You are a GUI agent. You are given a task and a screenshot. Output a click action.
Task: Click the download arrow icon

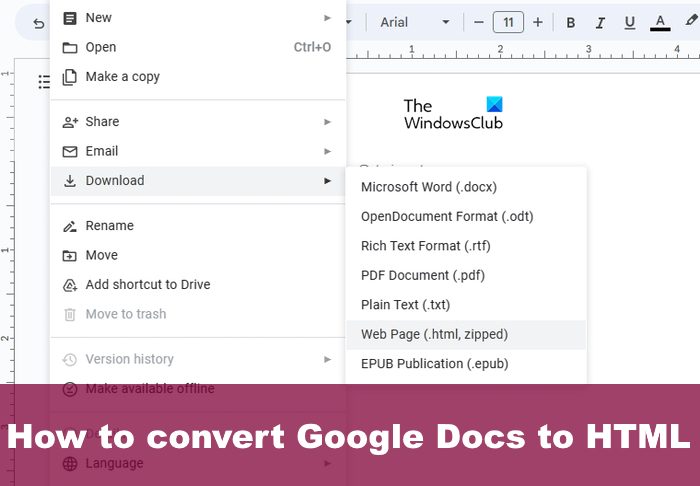click(x=70, y=181)
